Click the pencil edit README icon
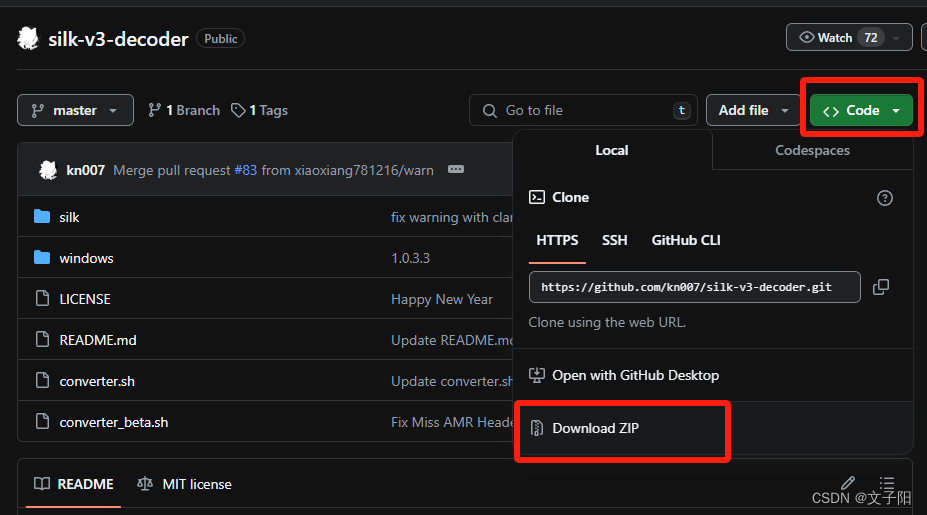 [x=848, y=483]
